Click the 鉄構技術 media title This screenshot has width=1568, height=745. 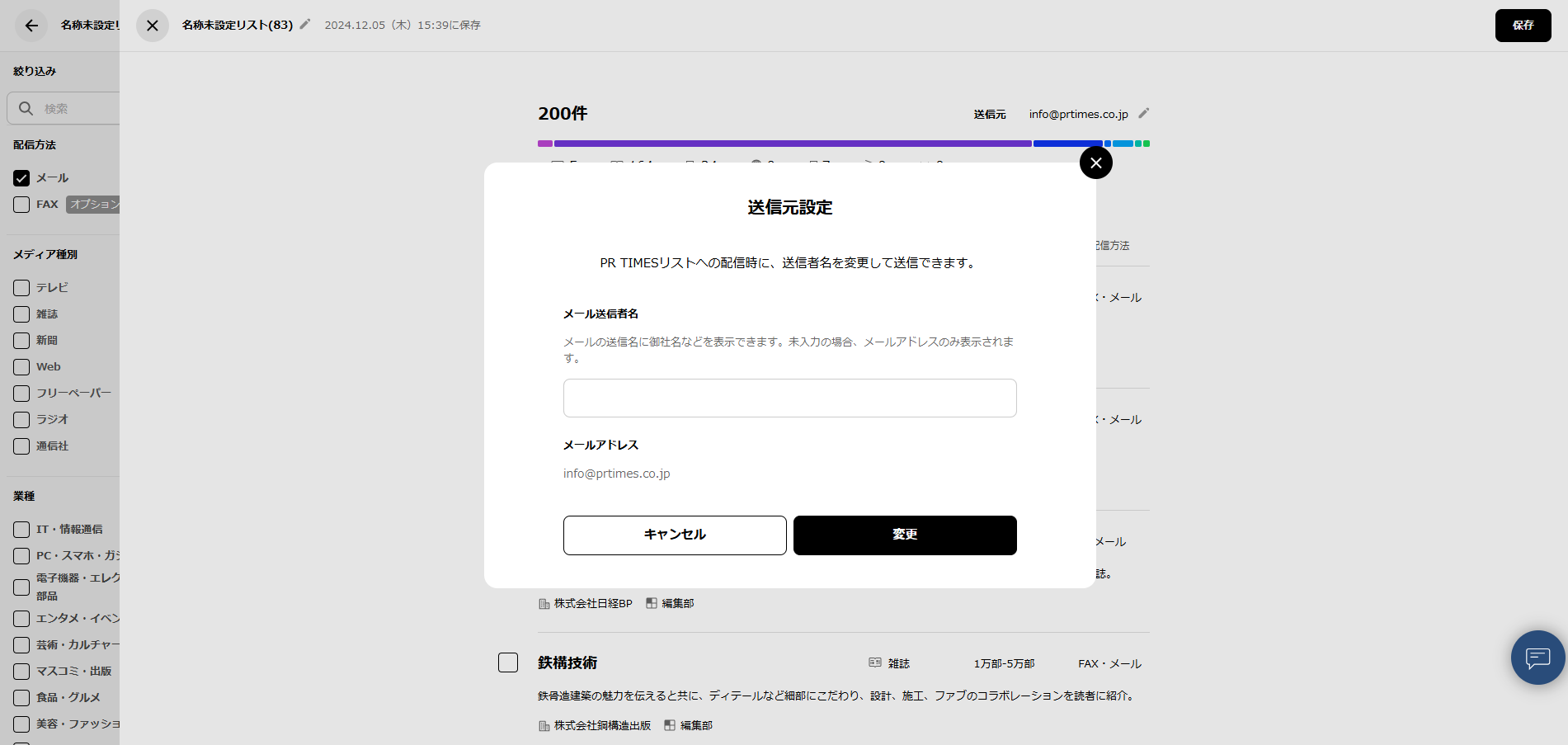point(567,662)
